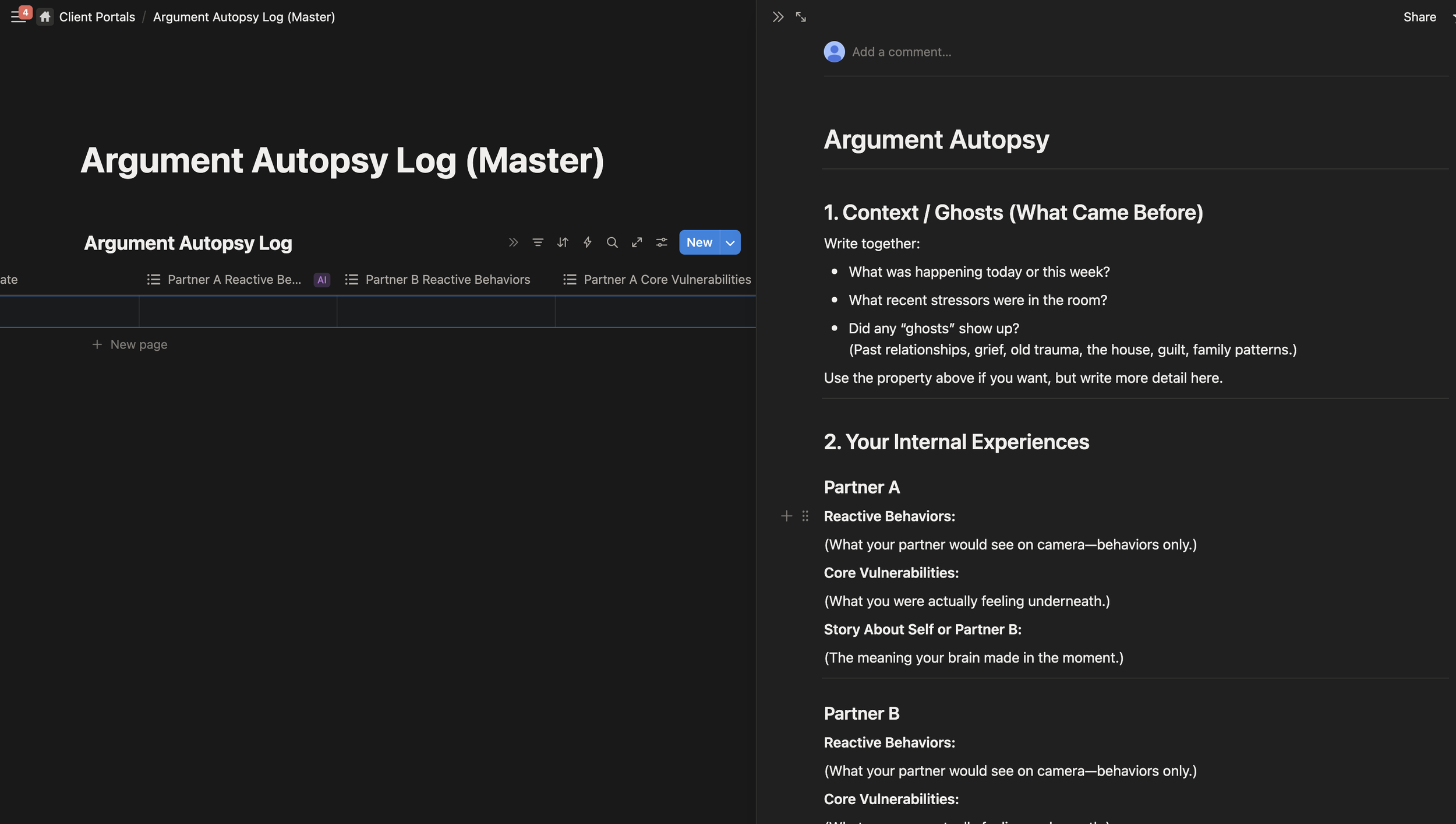Open the database search icon
This screenshot has height=824, width=1456.
point(612,242)
